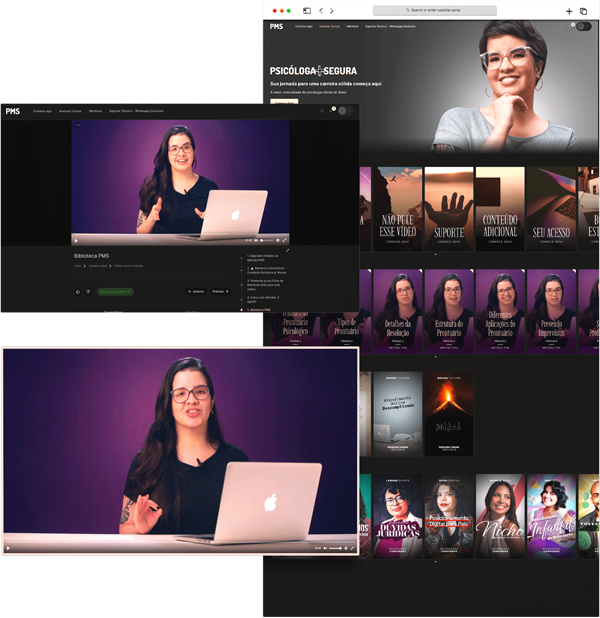Open the 'Suporte' course card
The image size is (600, 618).
click(x=449, y=209)
